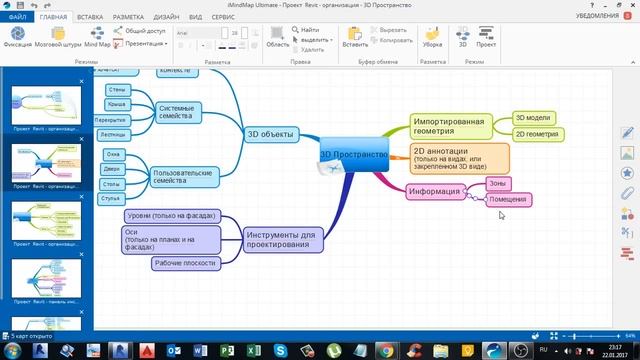Switch to Мозговой штурм mode
The height and width of the screenshot is (360, 640).
[58, 37]
